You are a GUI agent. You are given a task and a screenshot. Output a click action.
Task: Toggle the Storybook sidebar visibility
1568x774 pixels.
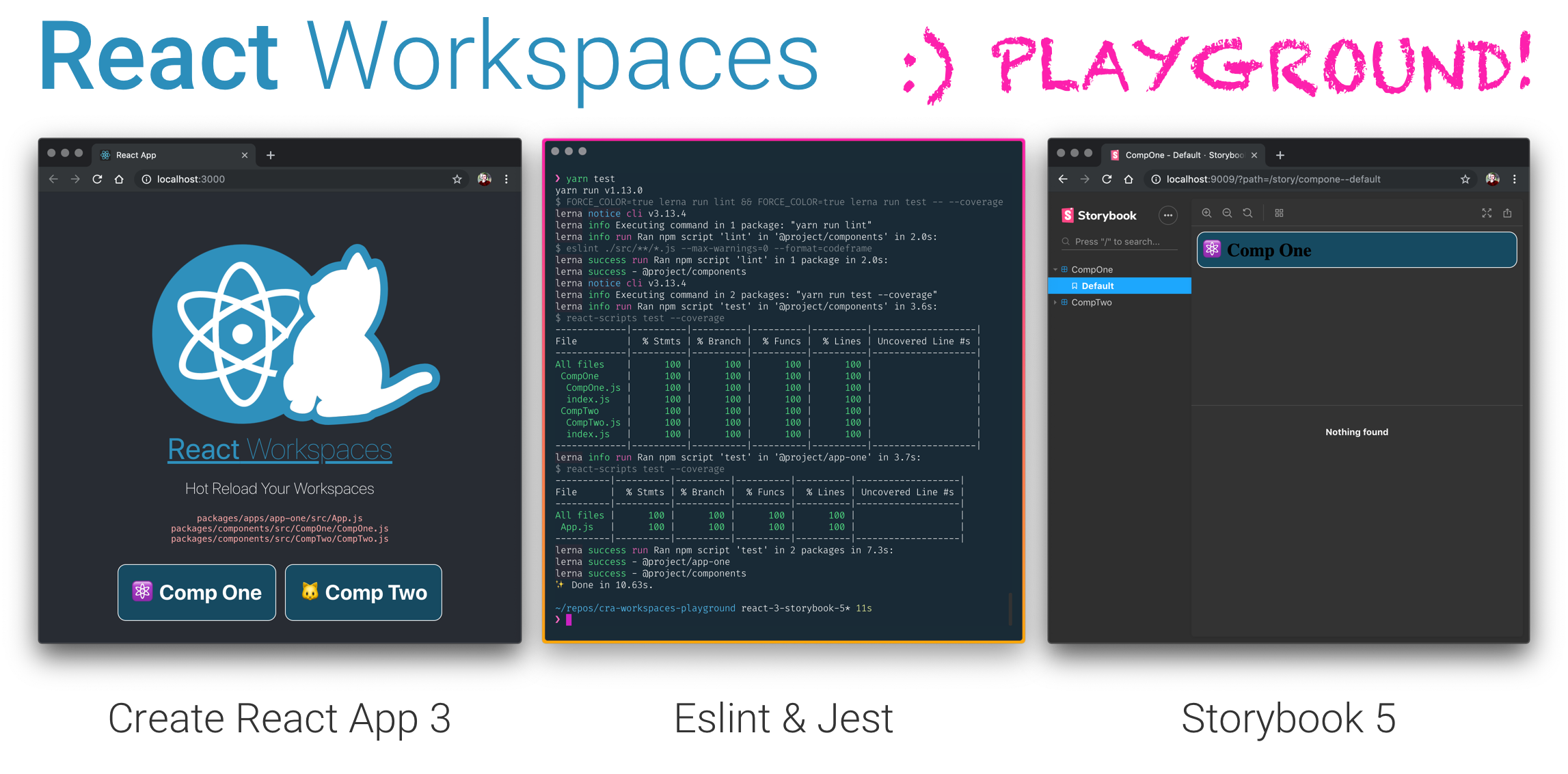click(1168, 211)
